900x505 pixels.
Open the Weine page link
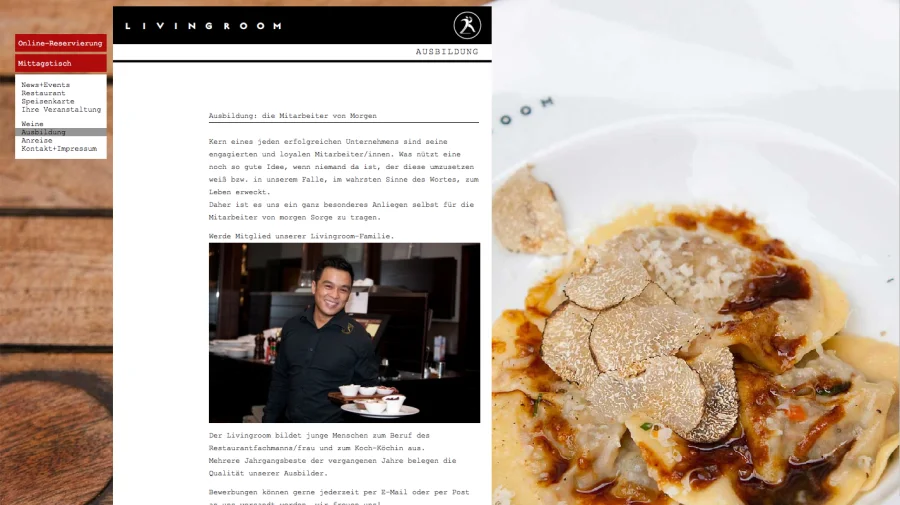pyautogui.click(x=32, y=123)
